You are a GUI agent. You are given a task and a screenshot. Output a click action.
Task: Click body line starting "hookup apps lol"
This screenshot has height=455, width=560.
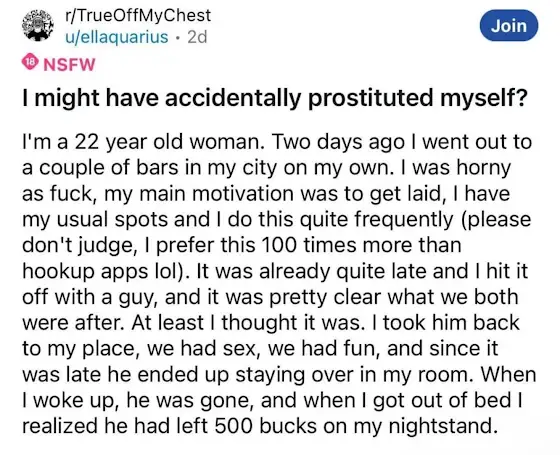point(275,271)
